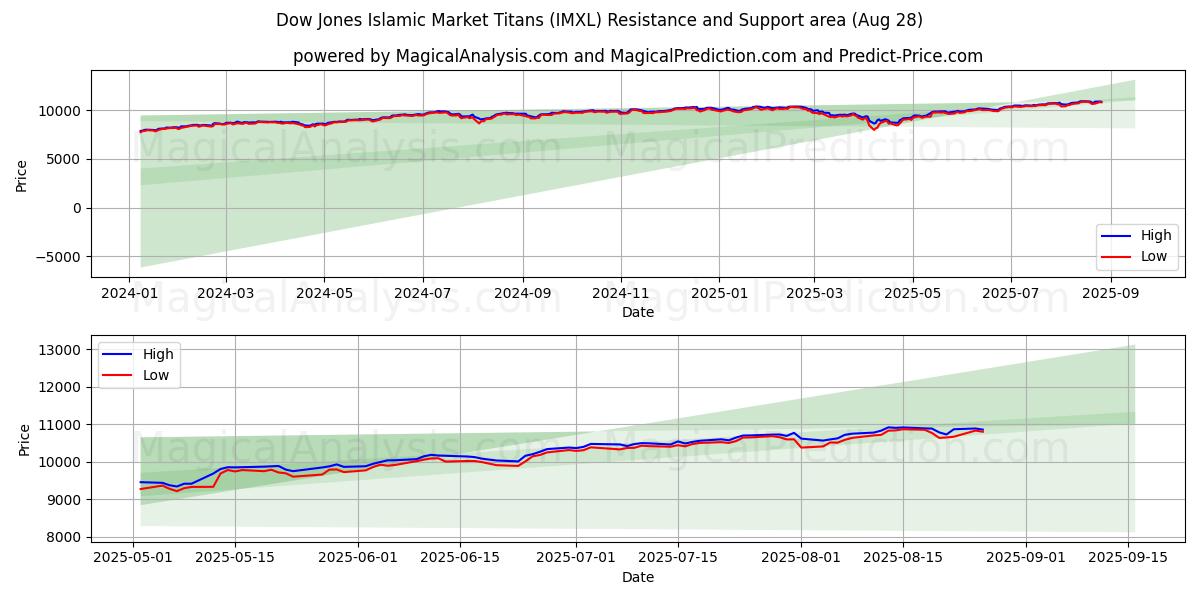Click the −5000 label on top chart axis
The width and height of the screenshot is (1200, 600).
(x=60, y=257)
